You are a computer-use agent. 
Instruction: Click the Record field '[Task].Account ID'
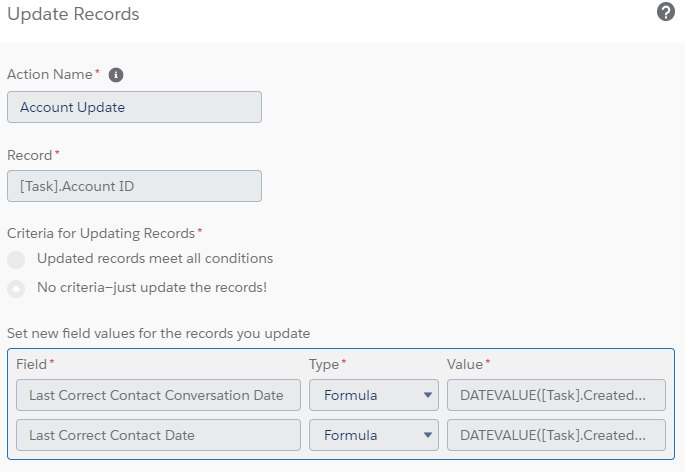click(134, 186)
